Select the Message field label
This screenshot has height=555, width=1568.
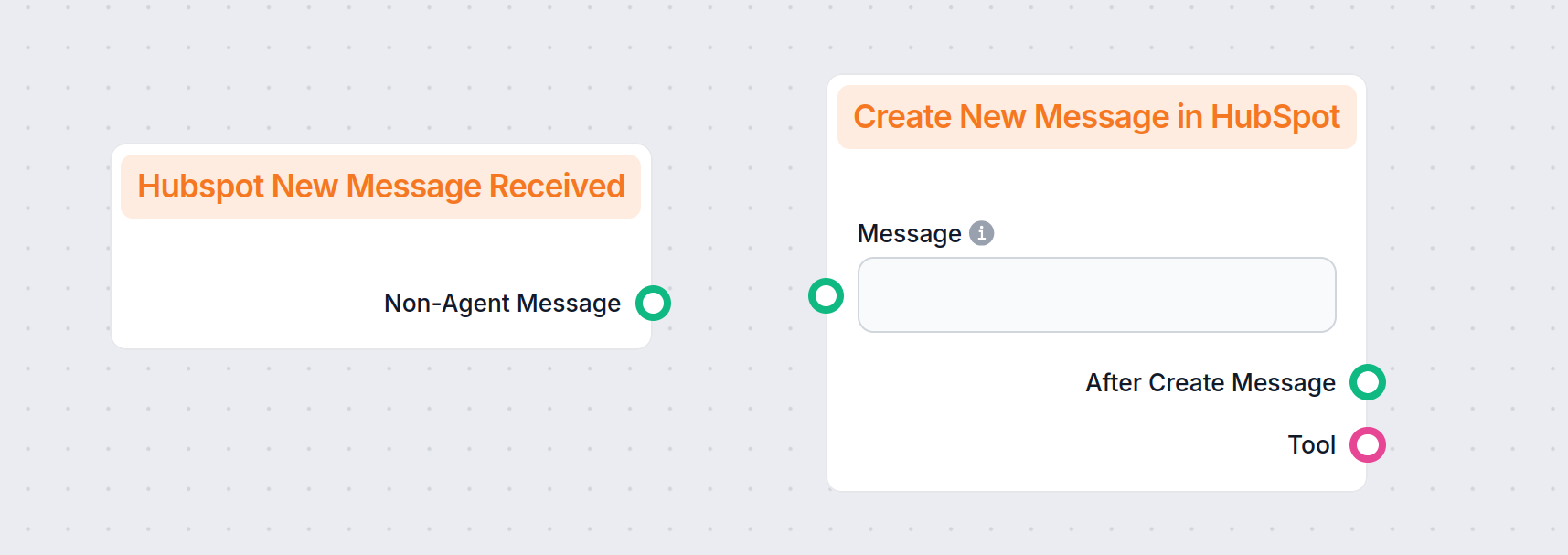coord(910,233)
